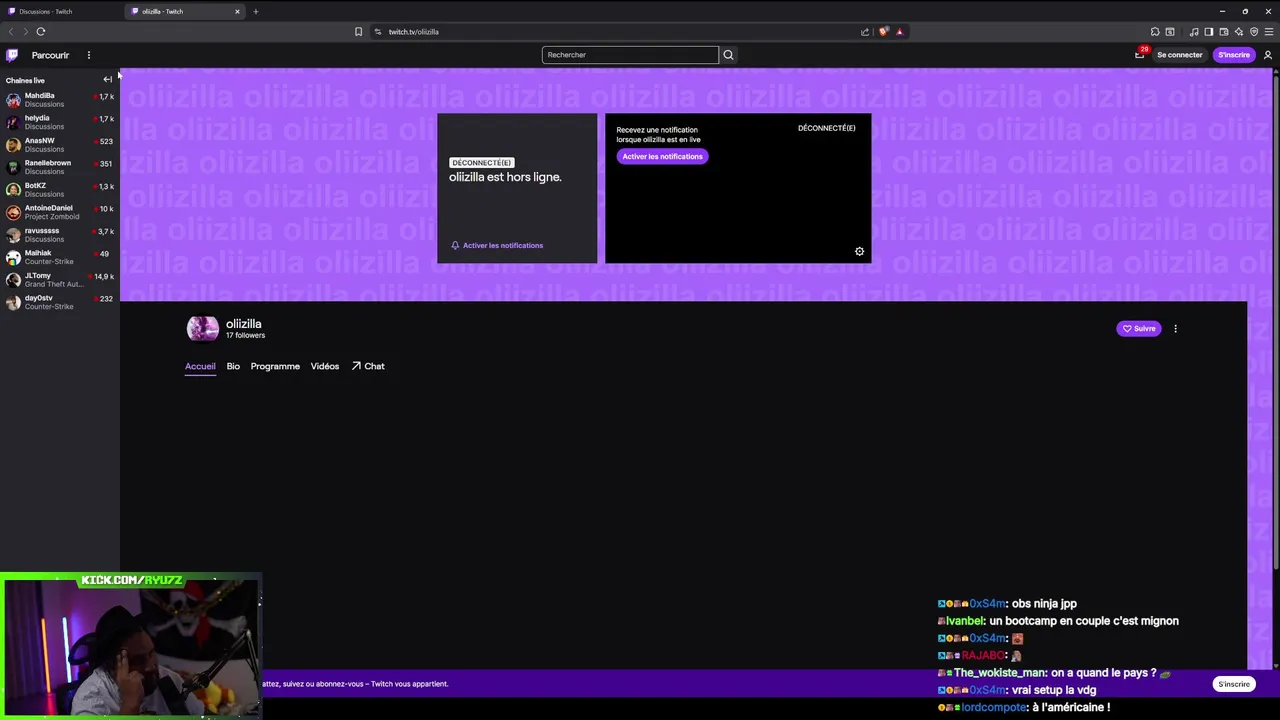Click the webcam overlay thumbnail
Viewport: 1280px width, 720px height.
point(131,645)
